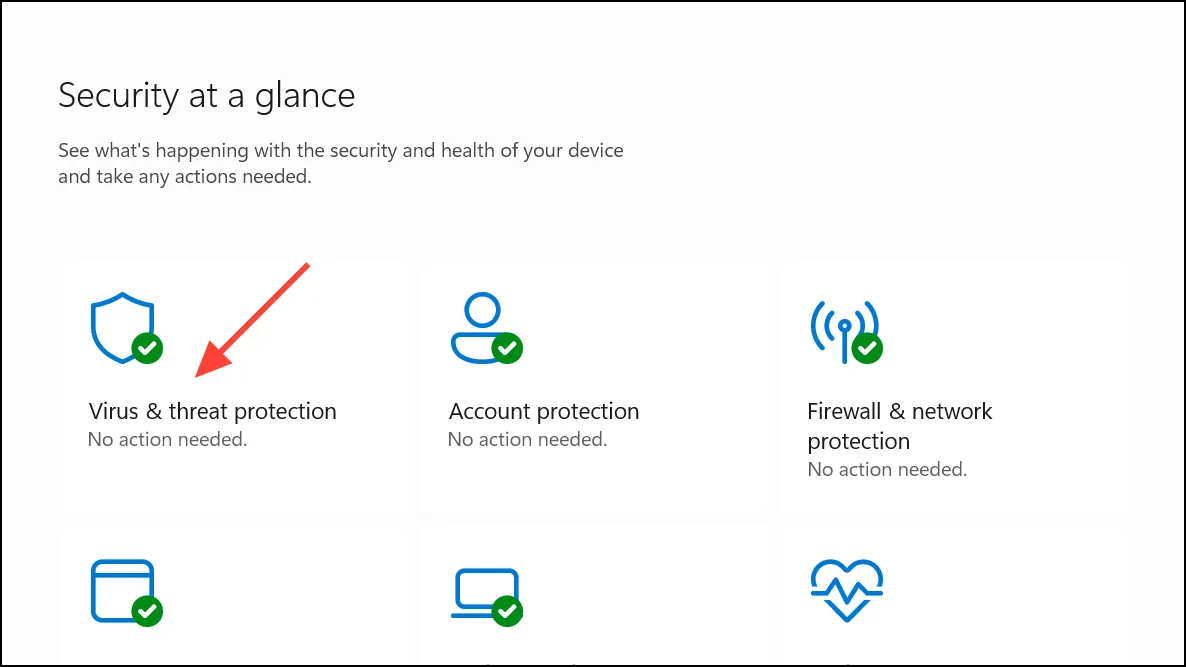This screenshot has width=1186, height=667.
Task: Open Virus & threat protection shield icon
Action: click(x=123, y=327)
